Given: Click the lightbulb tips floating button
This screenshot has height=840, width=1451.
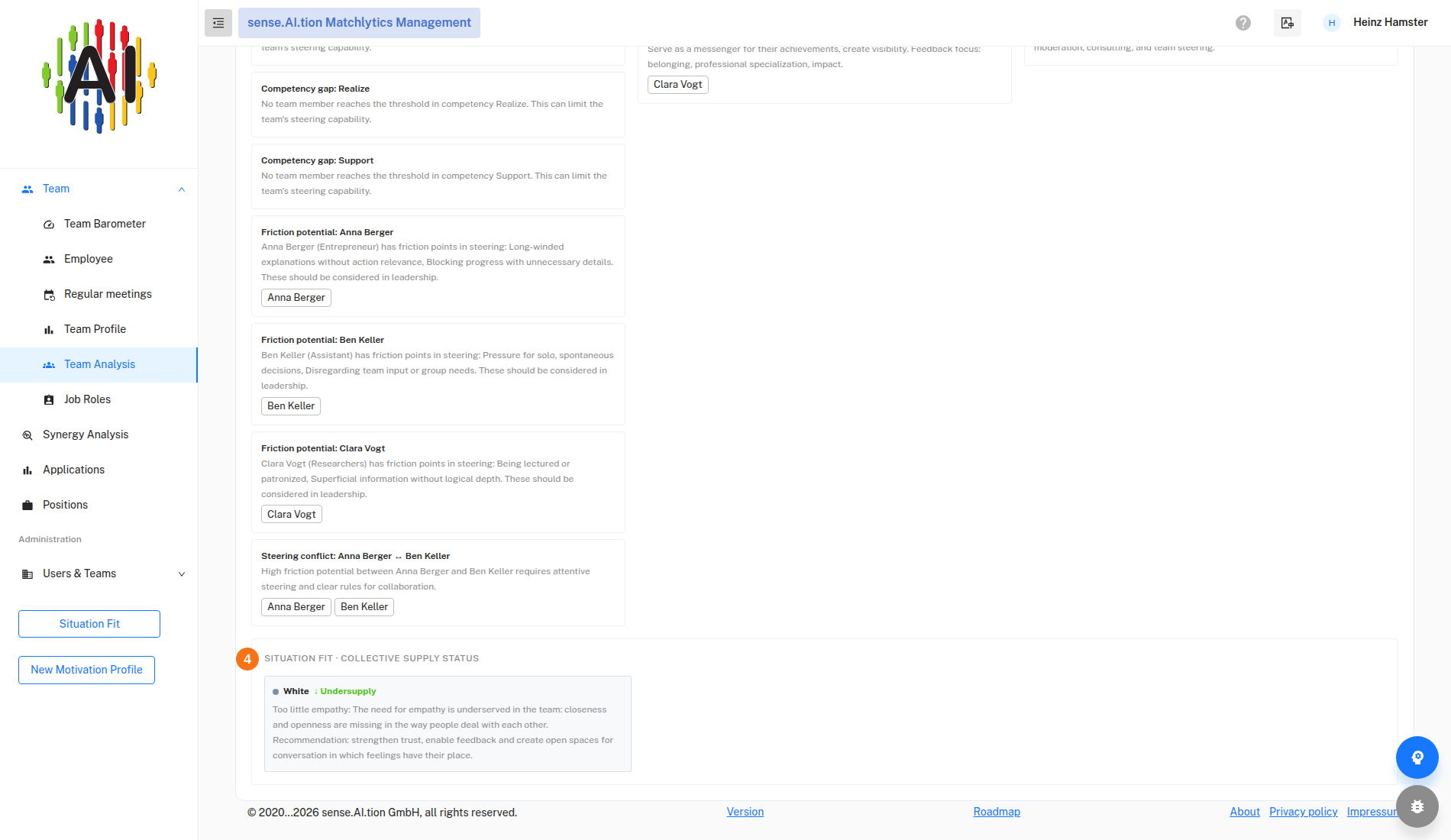Looking at the screenshot, I should coord(1417,758).
